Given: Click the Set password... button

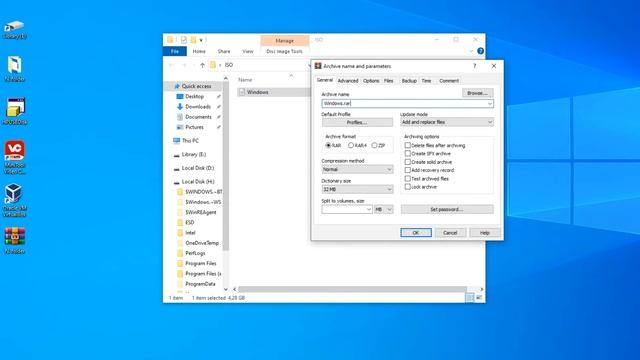Looking at the screenshot, I should coord(447,209).
